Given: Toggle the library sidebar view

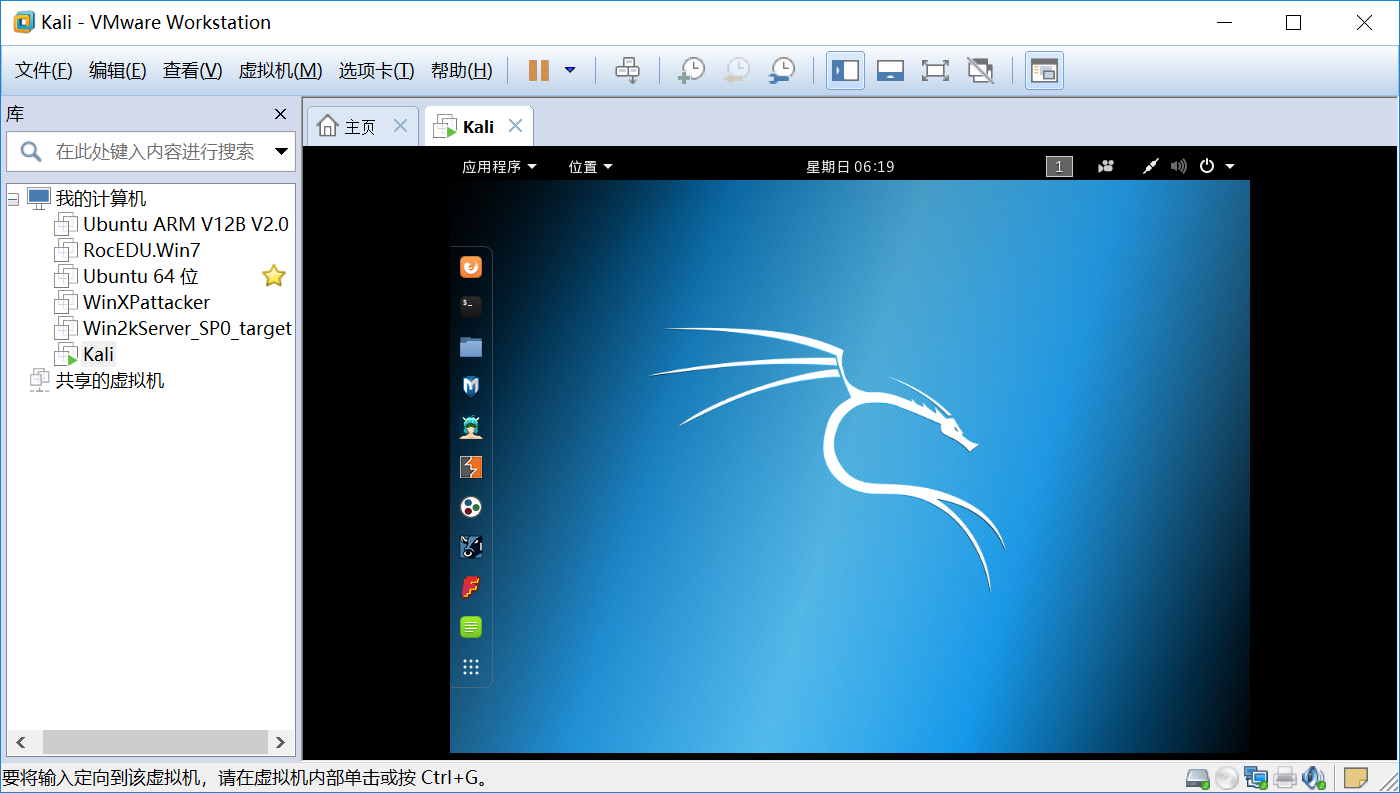Looking at the screenshot, I should (x=845, y=70).
